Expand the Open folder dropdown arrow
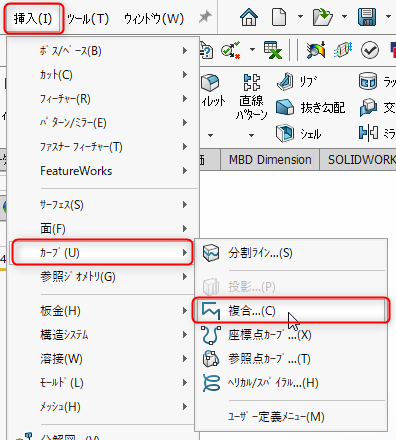The width and height of the screenshot is (396, 440). click(344, 16)
